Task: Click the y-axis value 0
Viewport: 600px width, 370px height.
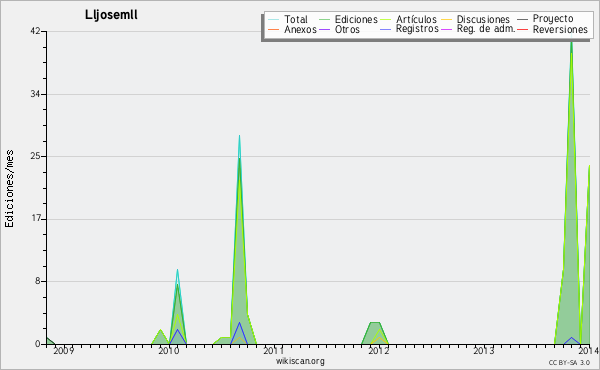Action: click(x=38, y=344)
